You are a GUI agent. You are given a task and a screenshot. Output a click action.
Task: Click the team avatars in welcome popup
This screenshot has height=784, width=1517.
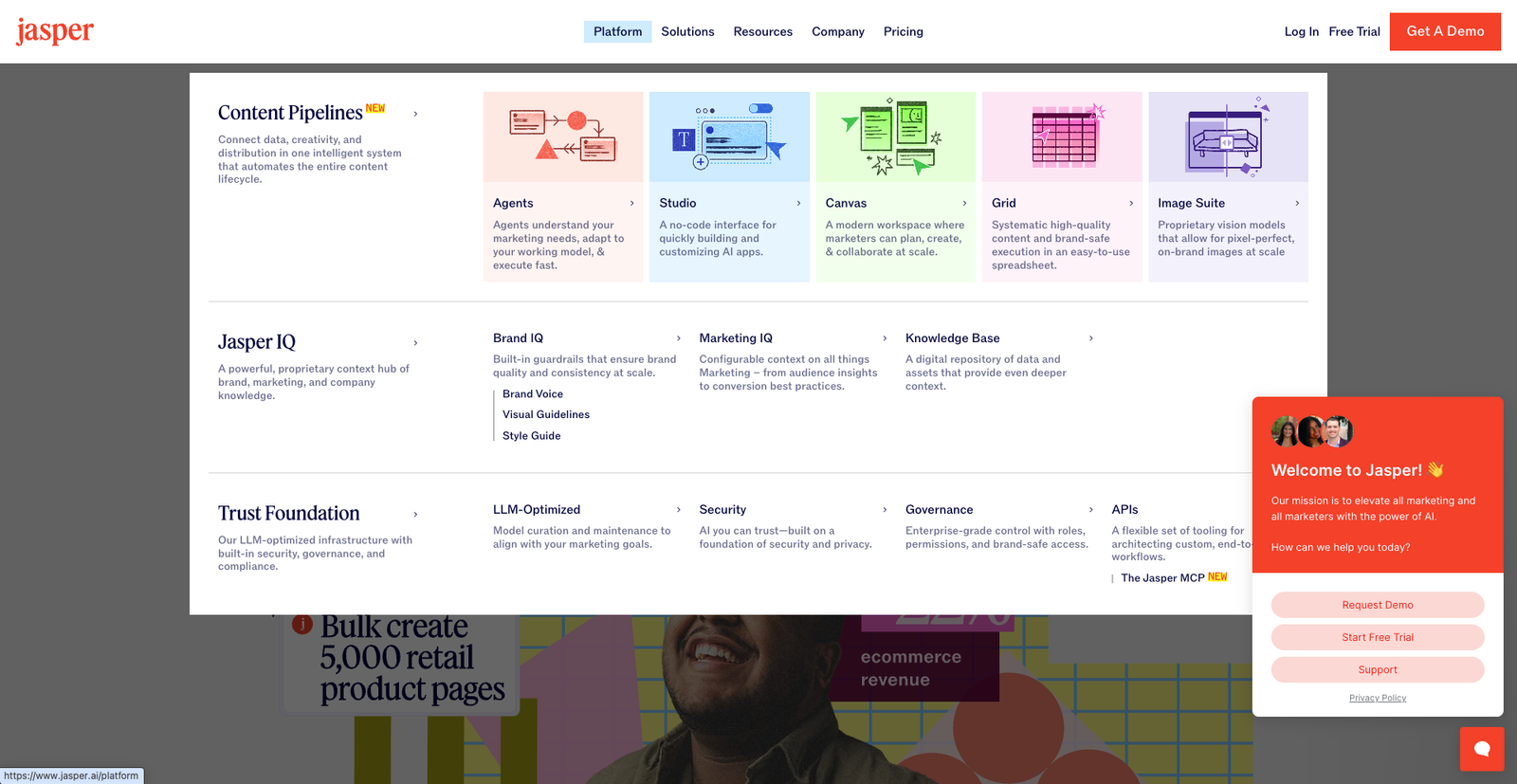click(x=1311, y=431)
